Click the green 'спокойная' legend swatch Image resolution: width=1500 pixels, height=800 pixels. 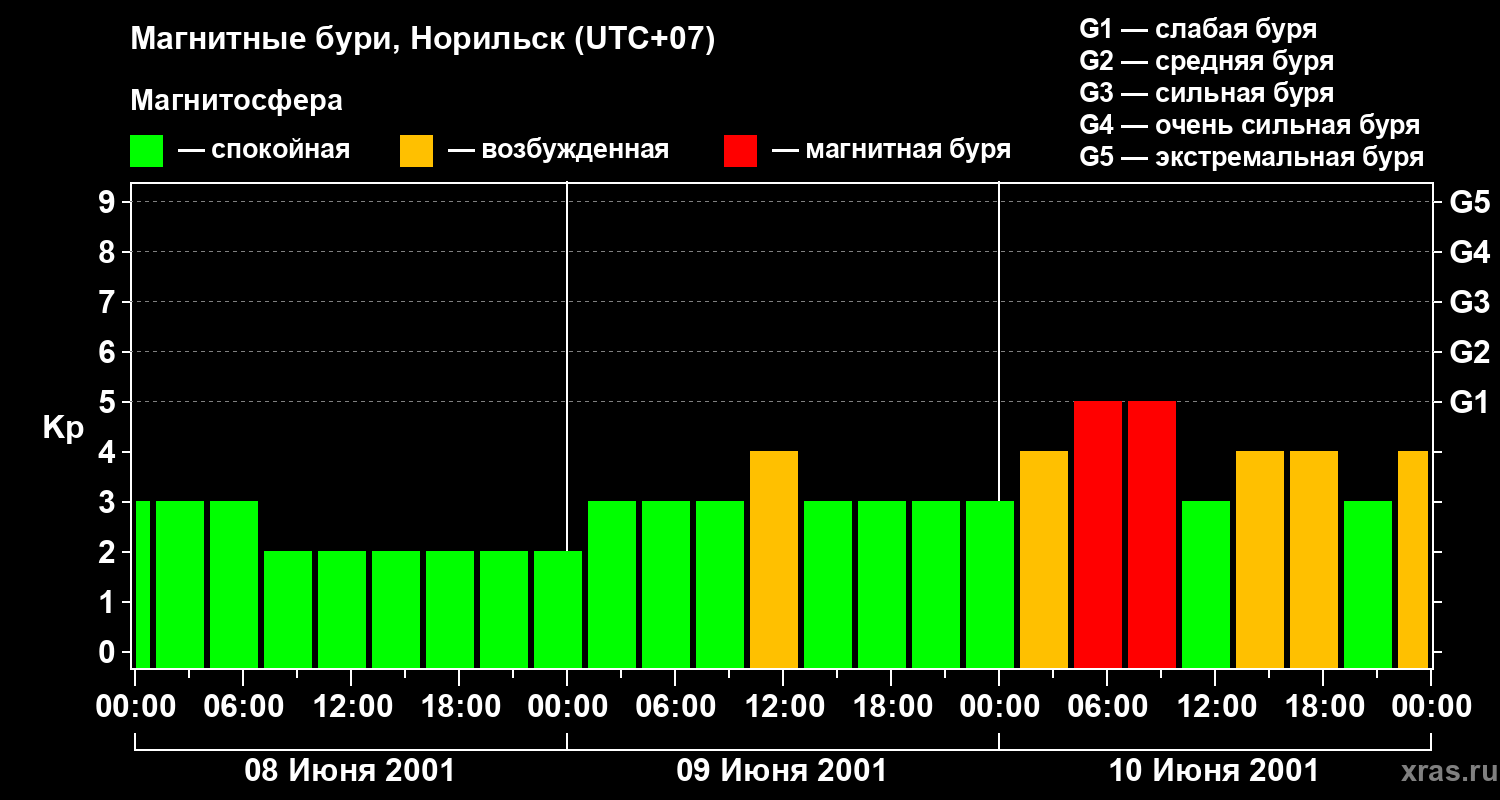[146, 151]
